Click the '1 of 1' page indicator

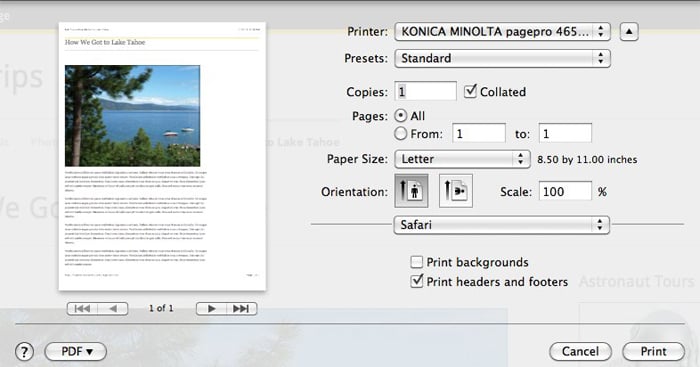(x=161, y=308)
